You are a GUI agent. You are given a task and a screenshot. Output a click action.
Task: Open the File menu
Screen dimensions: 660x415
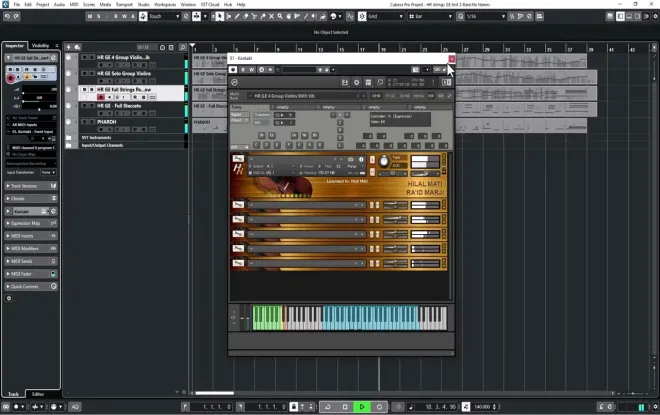point(17,5)
